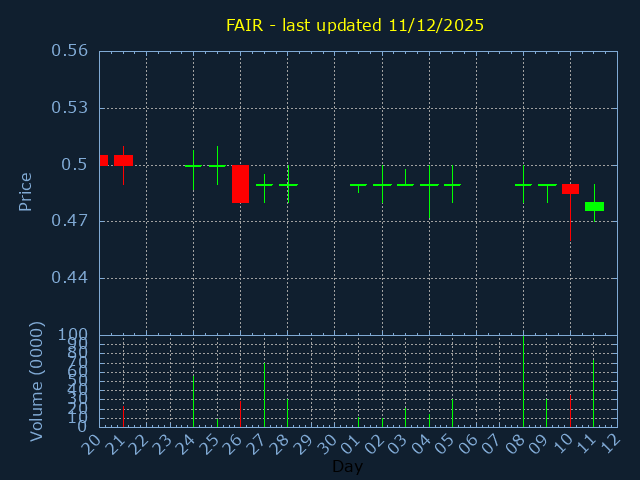Click the Volume (0000) axis title
Screen dimensions: 640x480
click(37, 381)
